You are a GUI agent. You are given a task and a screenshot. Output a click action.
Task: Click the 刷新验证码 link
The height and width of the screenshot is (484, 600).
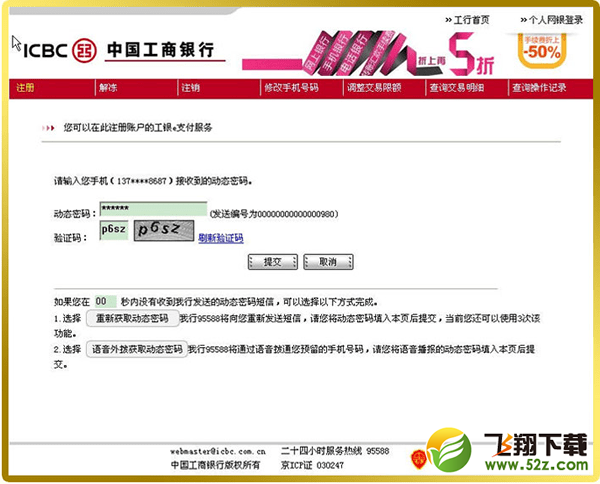click(x=221, y=238)
